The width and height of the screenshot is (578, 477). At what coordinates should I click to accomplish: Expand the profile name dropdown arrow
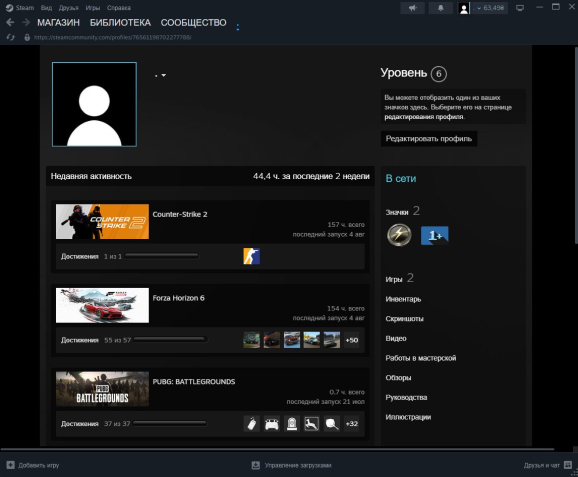pos(164,75)
